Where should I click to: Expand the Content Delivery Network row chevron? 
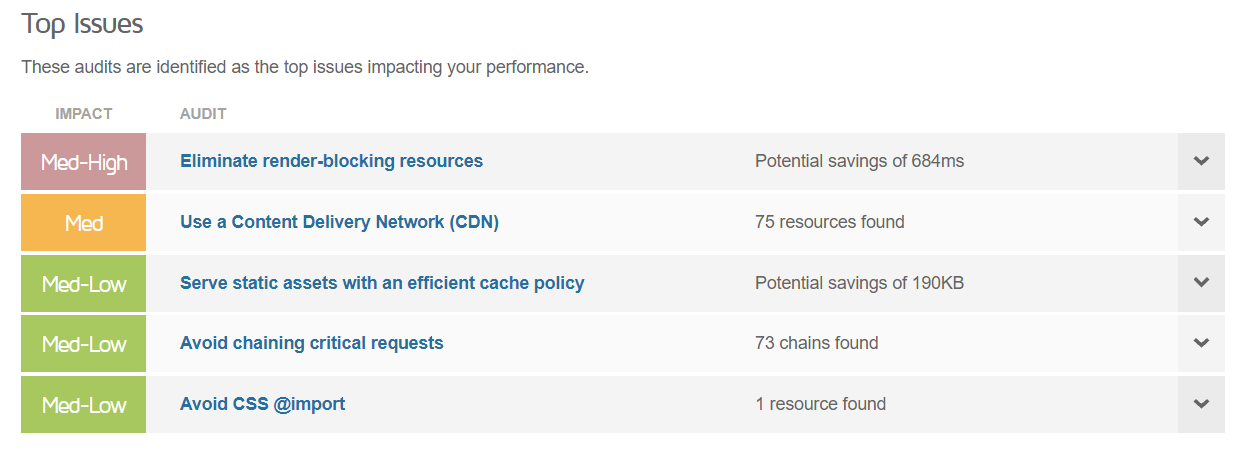pyautogui.click(x=1201, y=222)
